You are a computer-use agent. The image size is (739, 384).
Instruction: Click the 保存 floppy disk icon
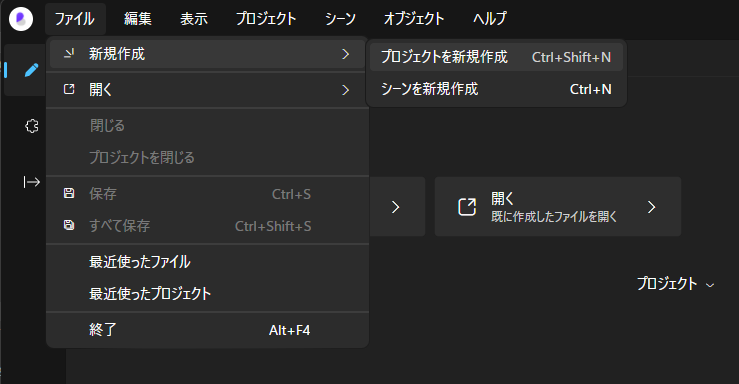(x=69, y=193)
